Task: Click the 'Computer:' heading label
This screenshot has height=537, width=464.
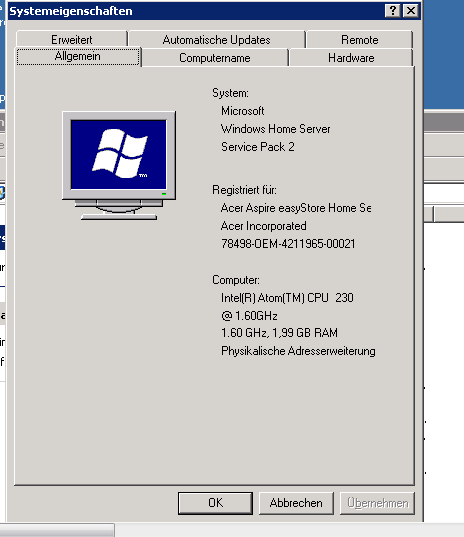Action: point(236,280)
